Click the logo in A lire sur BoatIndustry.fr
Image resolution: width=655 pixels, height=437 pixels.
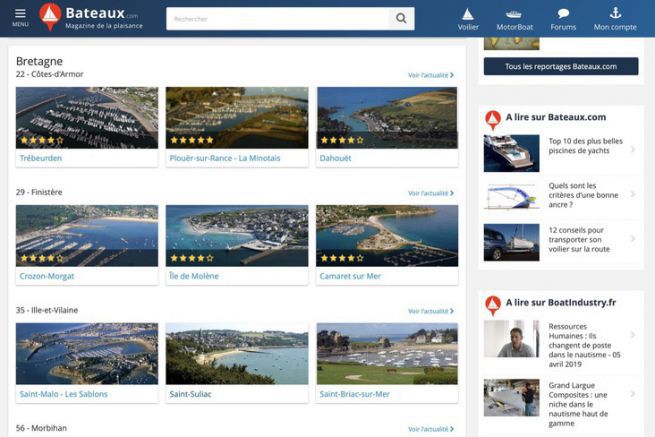tap(493, 305)
